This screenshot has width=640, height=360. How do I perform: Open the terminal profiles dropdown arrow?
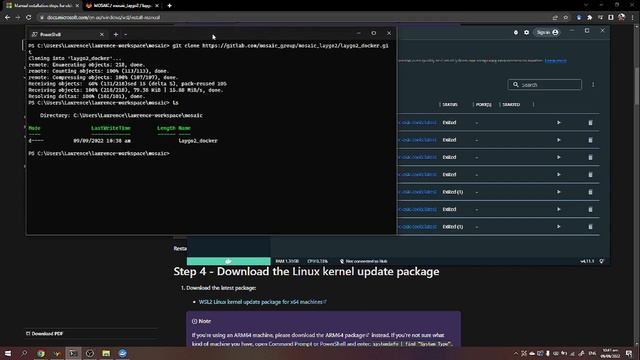[126, 34]
